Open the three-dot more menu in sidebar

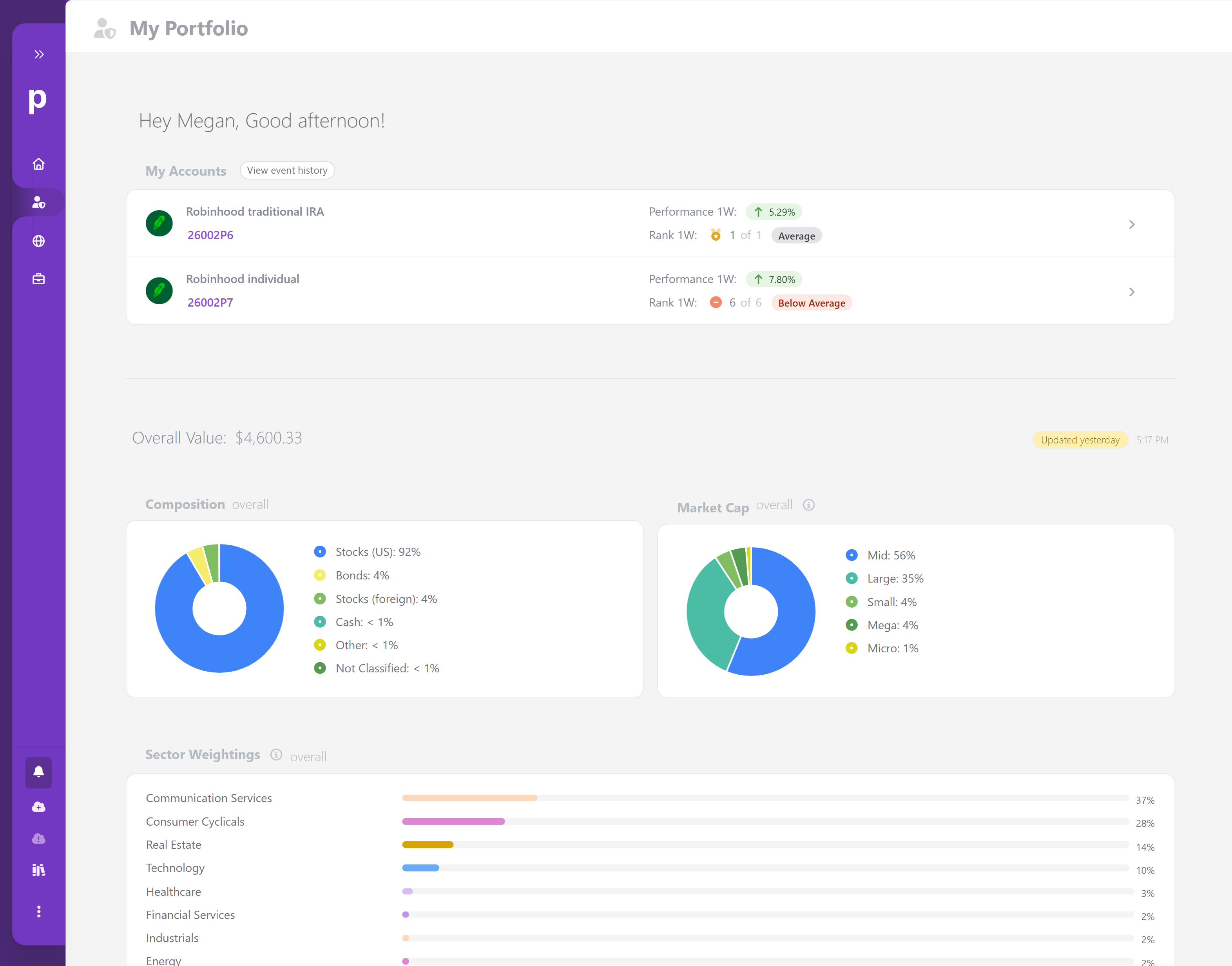pyautogui.click(x=38, y=911)
